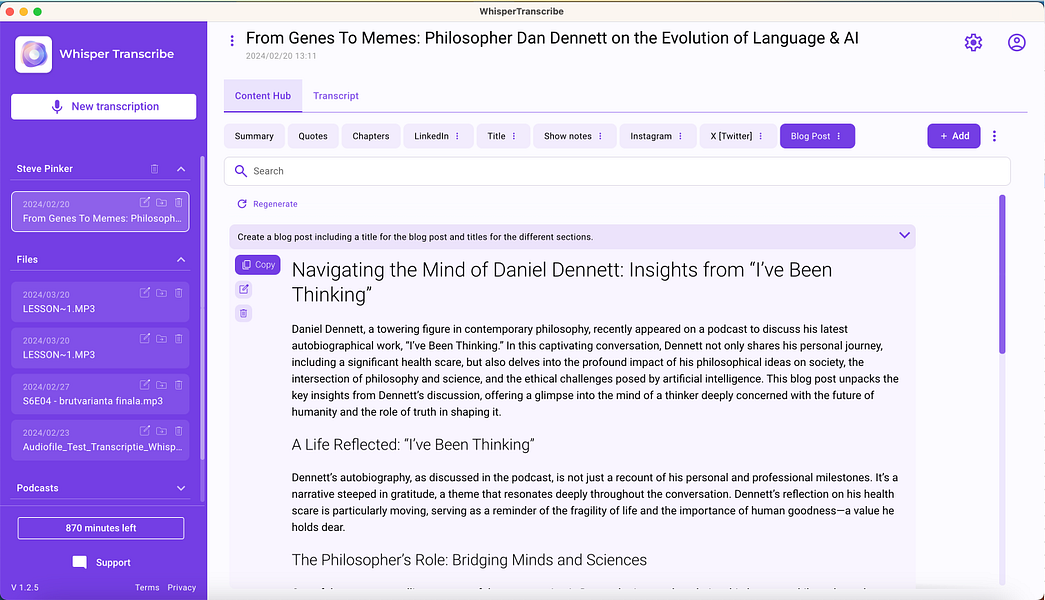Click the edit icon below the Copy button
Viewport: 1045px width, 600px height.
tap(244, 289)
